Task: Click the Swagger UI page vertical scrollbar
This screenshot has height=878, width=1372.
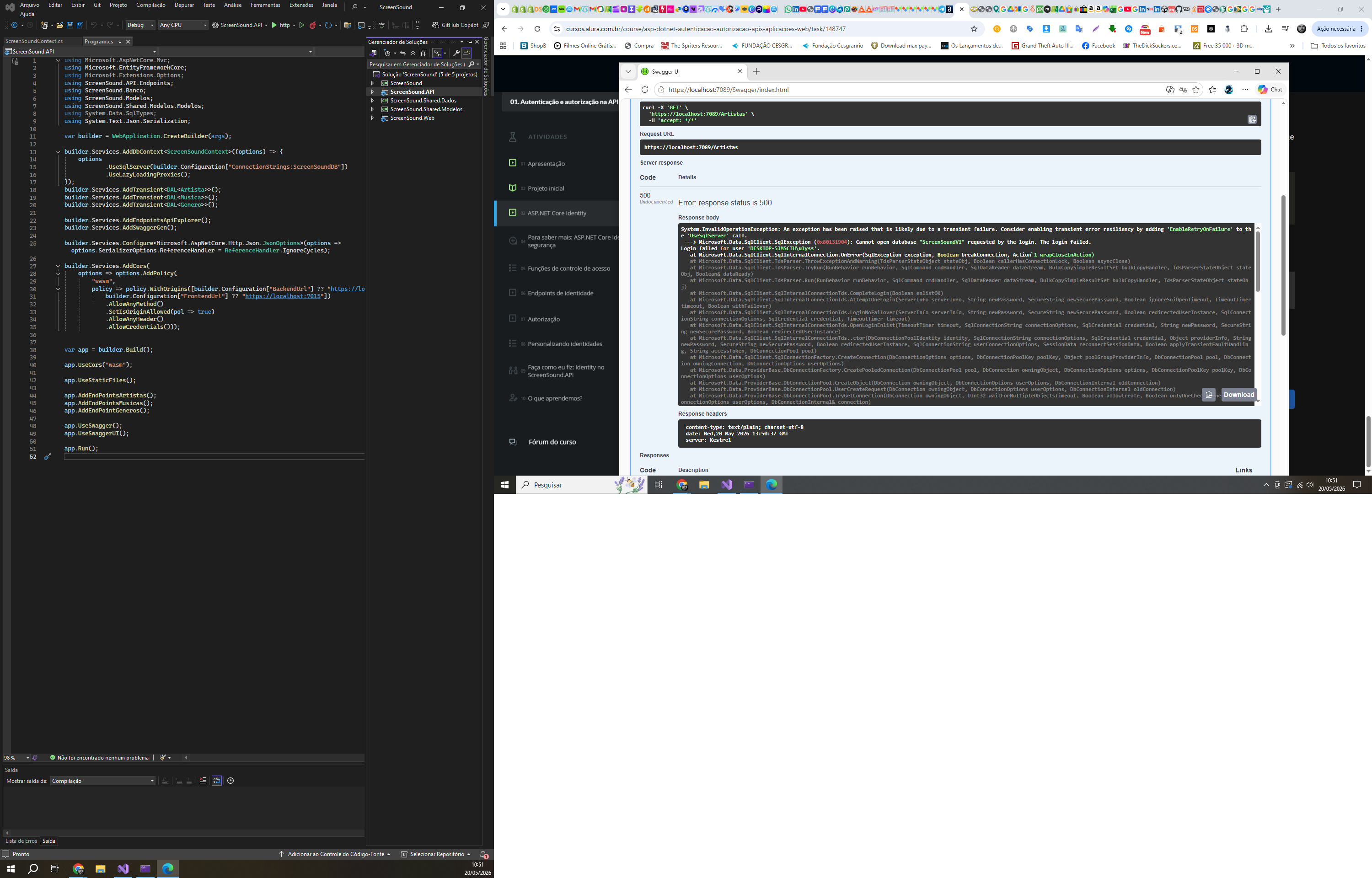Action: pos(1283,265)
